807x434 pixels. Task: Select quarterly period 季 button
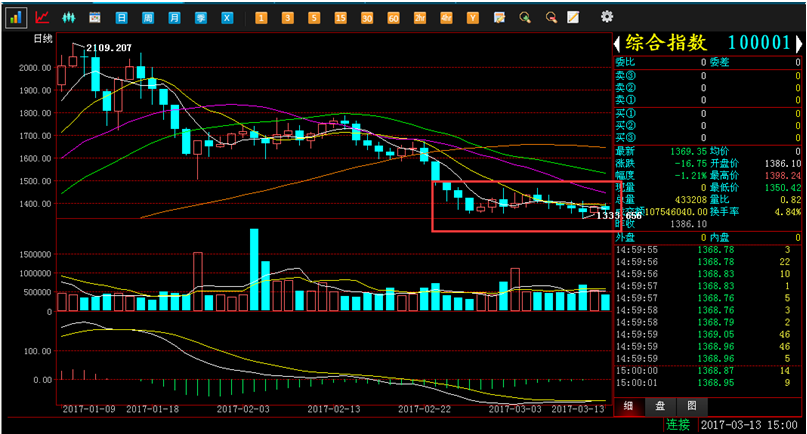[201, 18]
